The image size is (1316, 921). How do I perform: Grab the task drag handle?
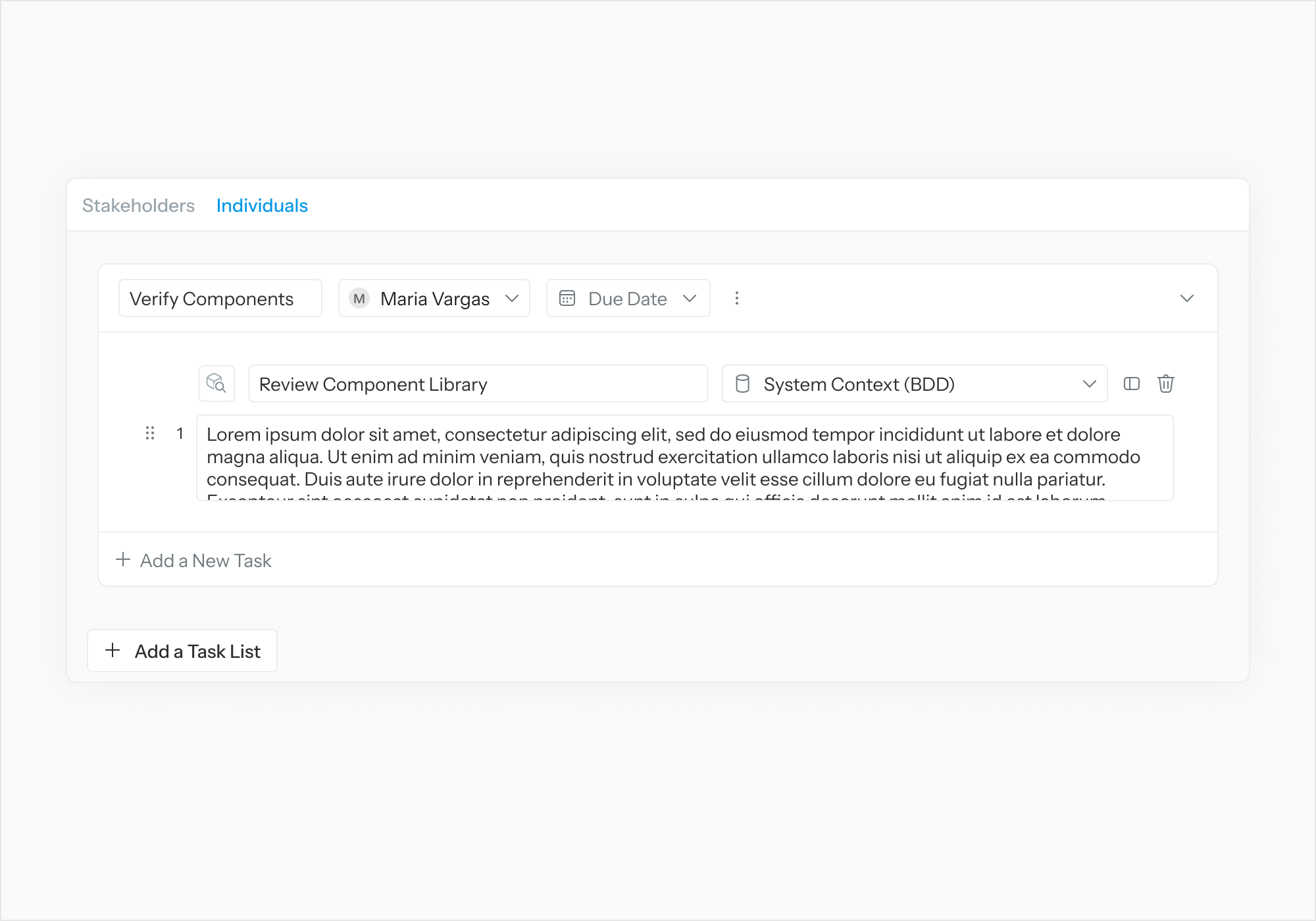point(150,433)
